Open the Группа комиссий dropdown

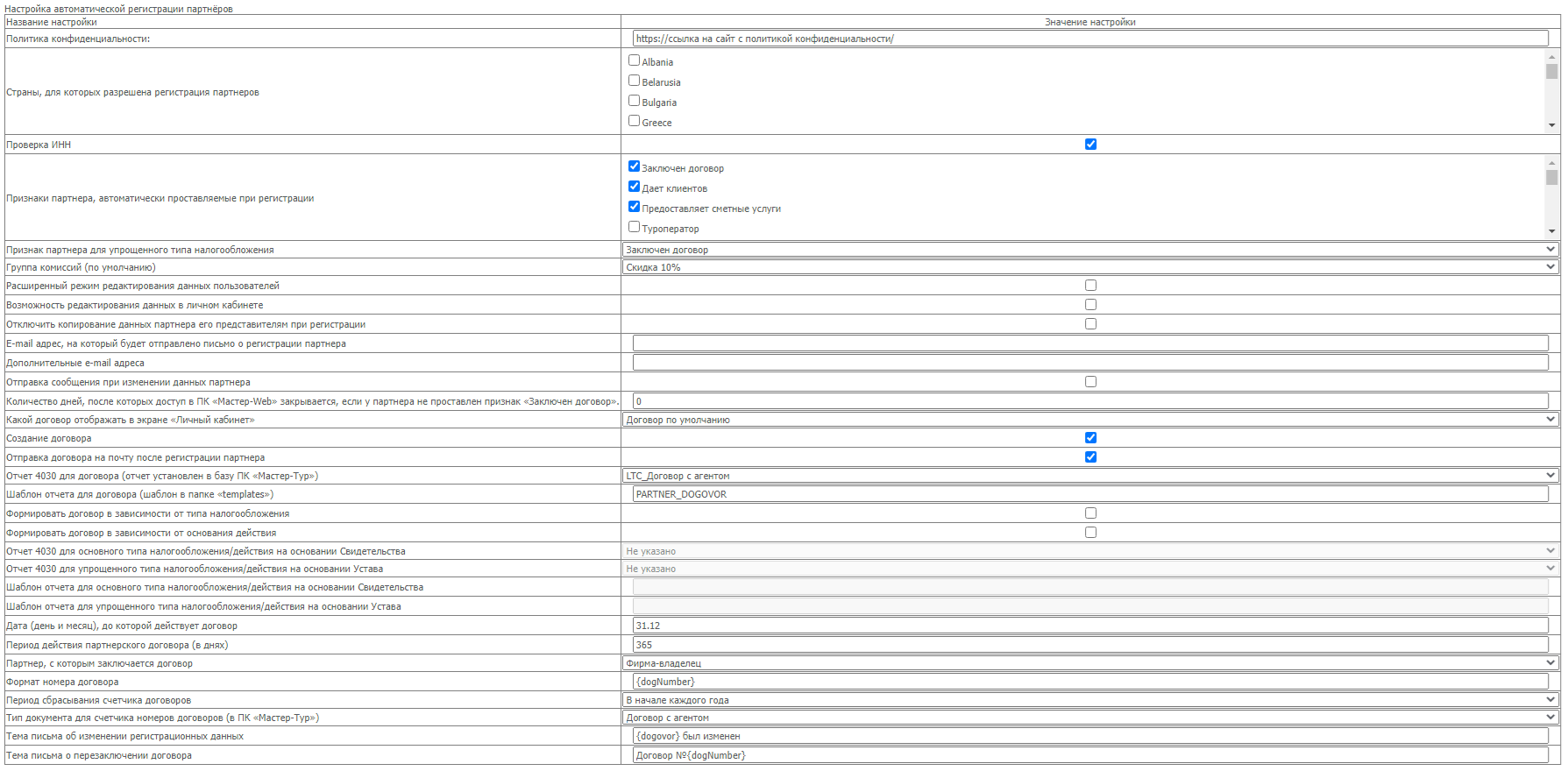click(1089, 267)
